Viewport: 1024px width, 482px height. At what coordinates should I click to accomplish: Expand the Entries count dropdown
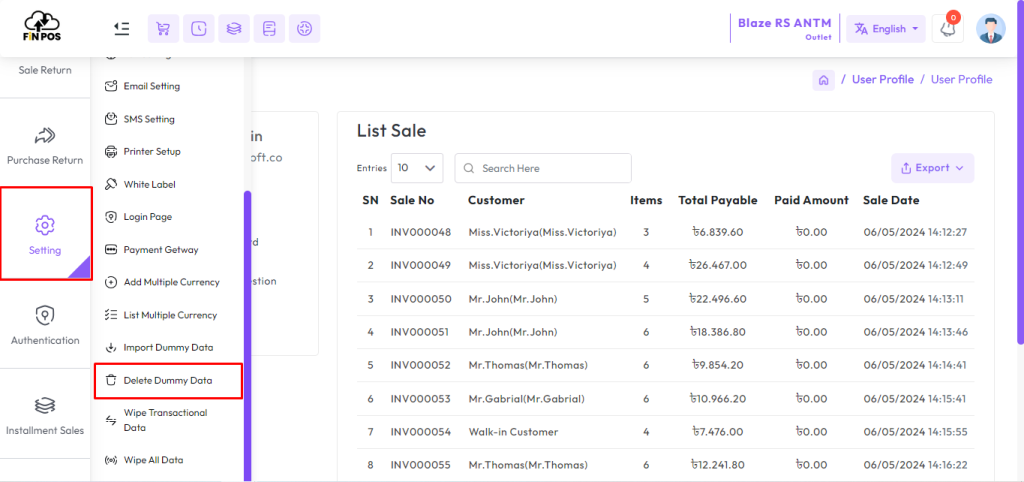click(x=417, y=168)
